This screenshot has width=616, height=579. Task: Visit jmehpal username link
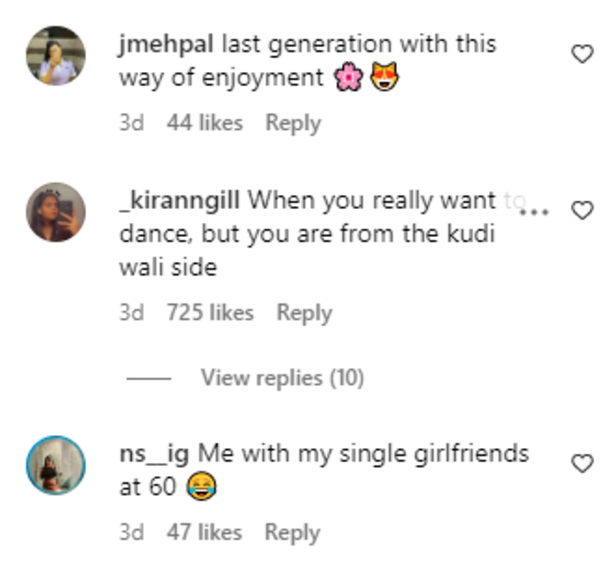point(166,45)
